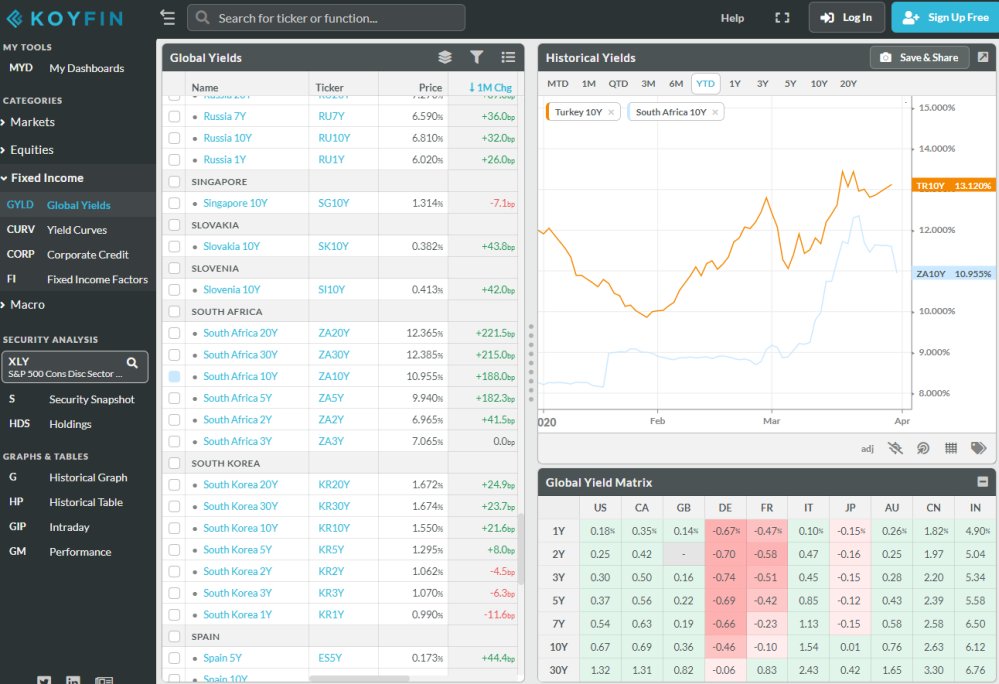Open layers icon in Global Yields panel

pos(445,57)
